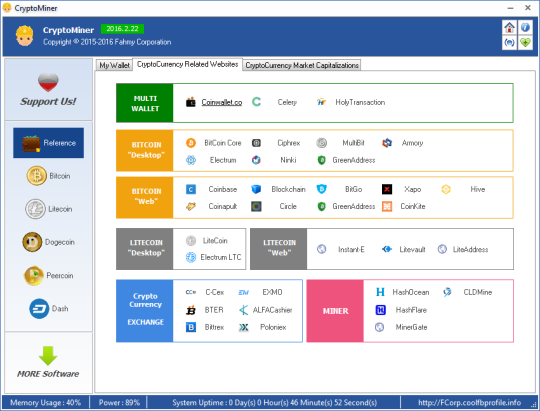540x411 pixels.
Task: Click the HolyTransaction logo icon
Action: 321,102
